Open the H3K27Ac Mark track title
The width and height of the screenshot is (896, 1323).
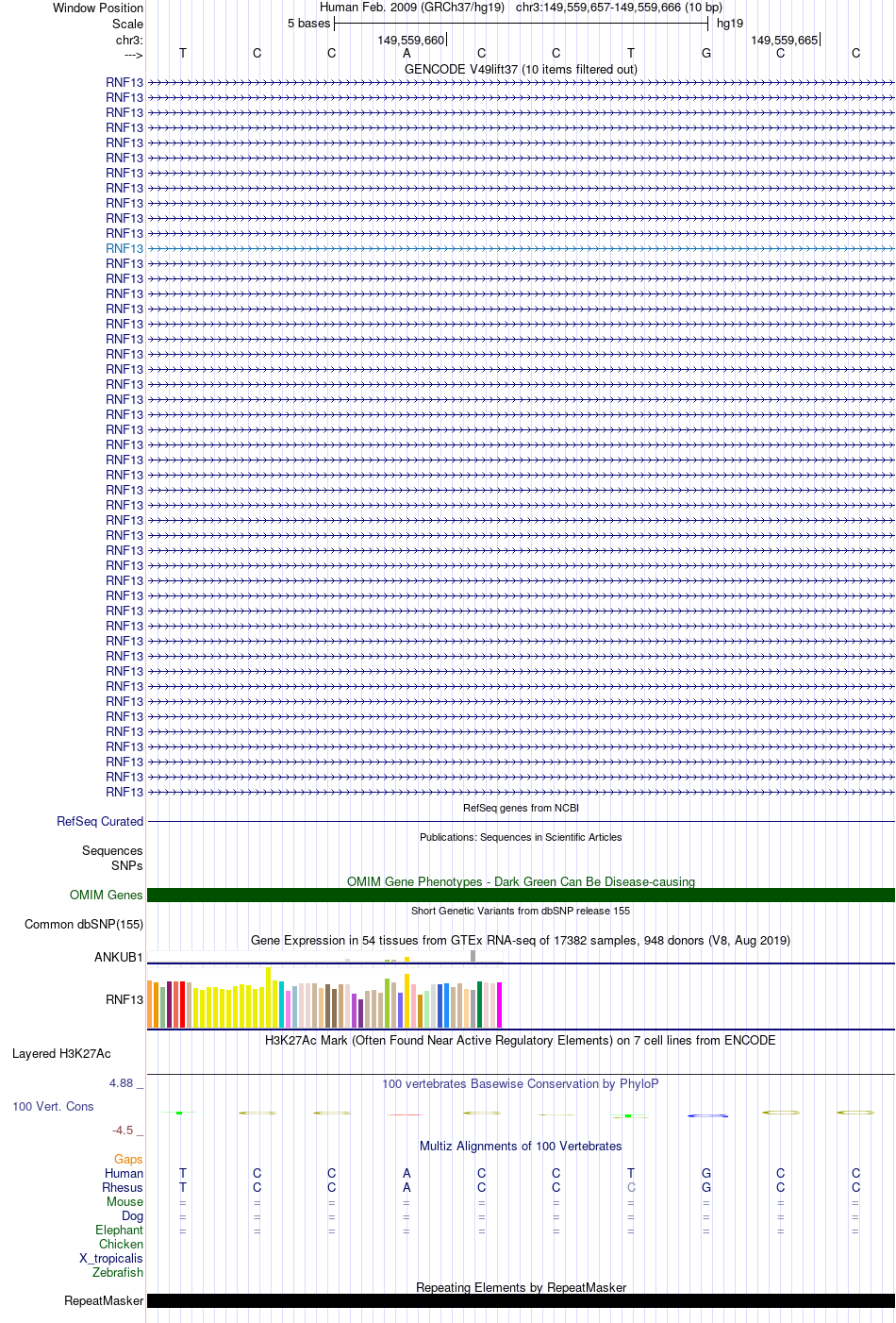pos(521,1040)
